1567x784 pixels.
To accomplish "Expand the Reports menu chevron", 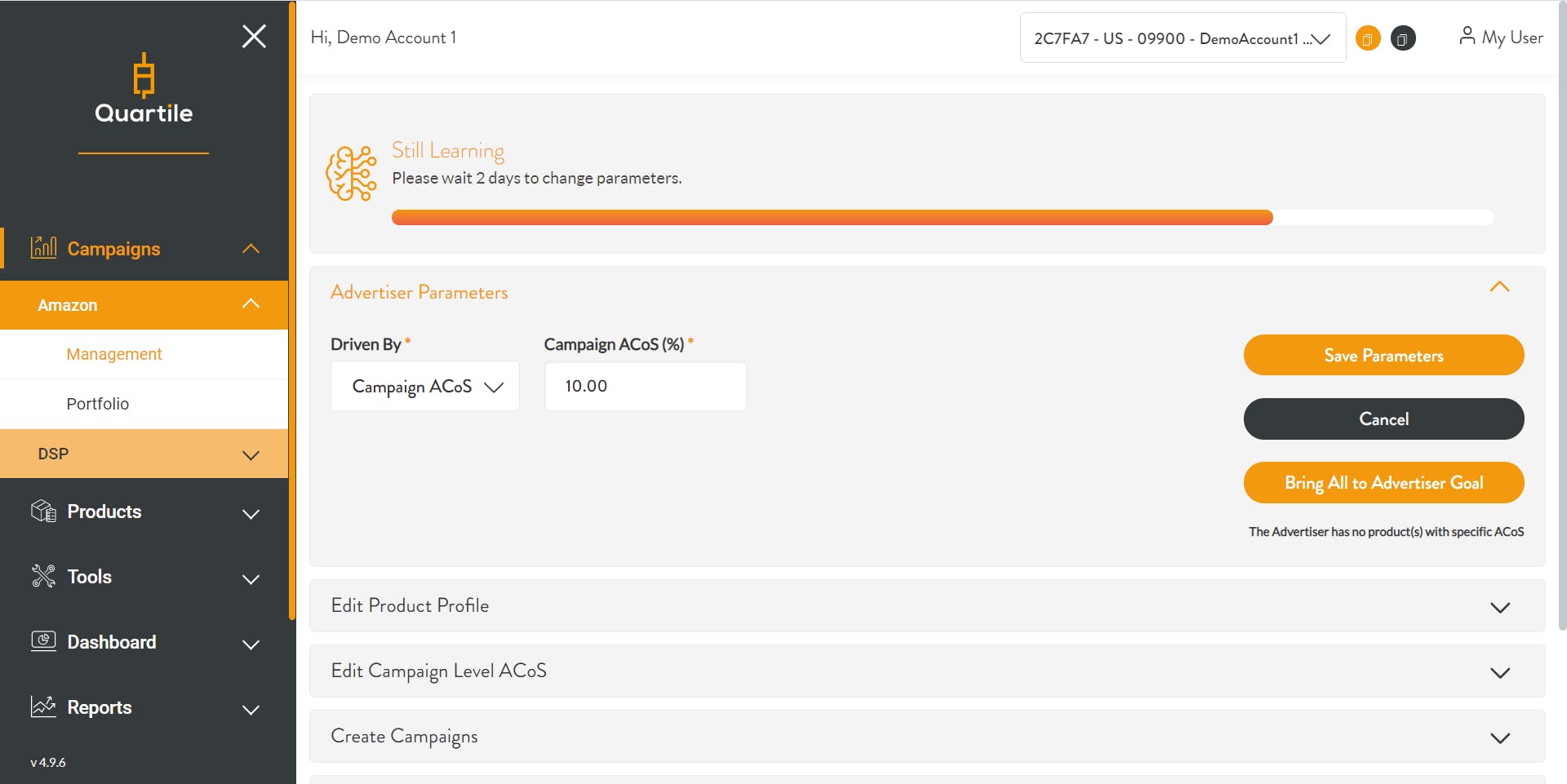I will coord(251,710).
